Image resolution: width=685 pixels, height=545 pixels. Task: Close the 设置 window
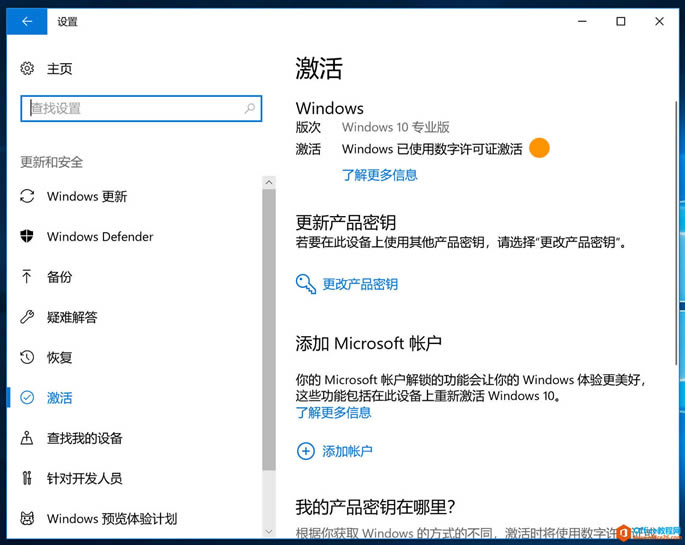tap(660, 21)
